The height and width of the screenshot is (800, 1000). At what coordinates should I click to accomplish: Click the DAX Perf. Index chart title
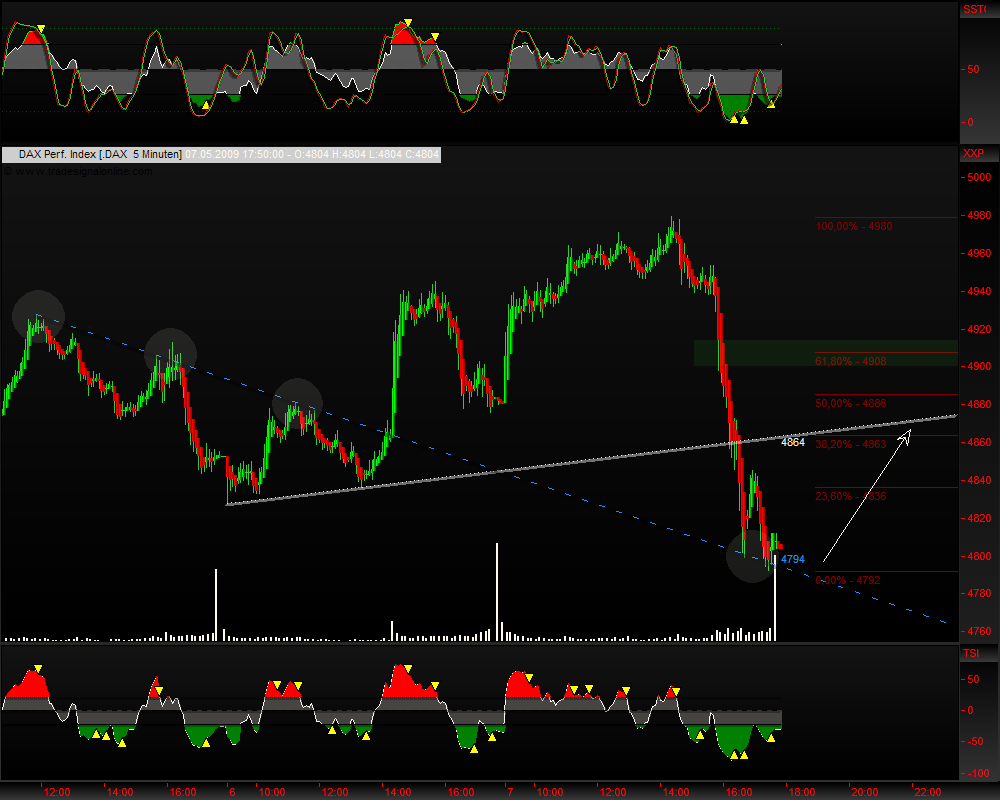coord(100,154)
